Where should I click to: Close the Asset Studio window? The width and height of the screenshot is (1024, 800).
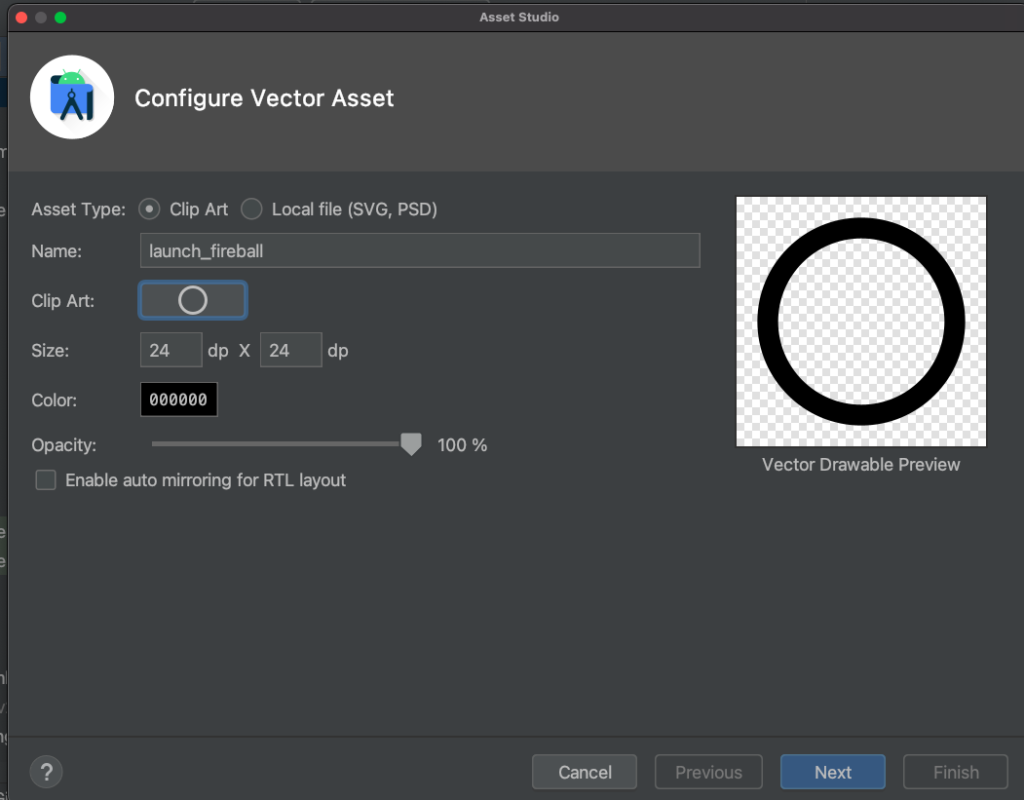click(x=21, y=18)
